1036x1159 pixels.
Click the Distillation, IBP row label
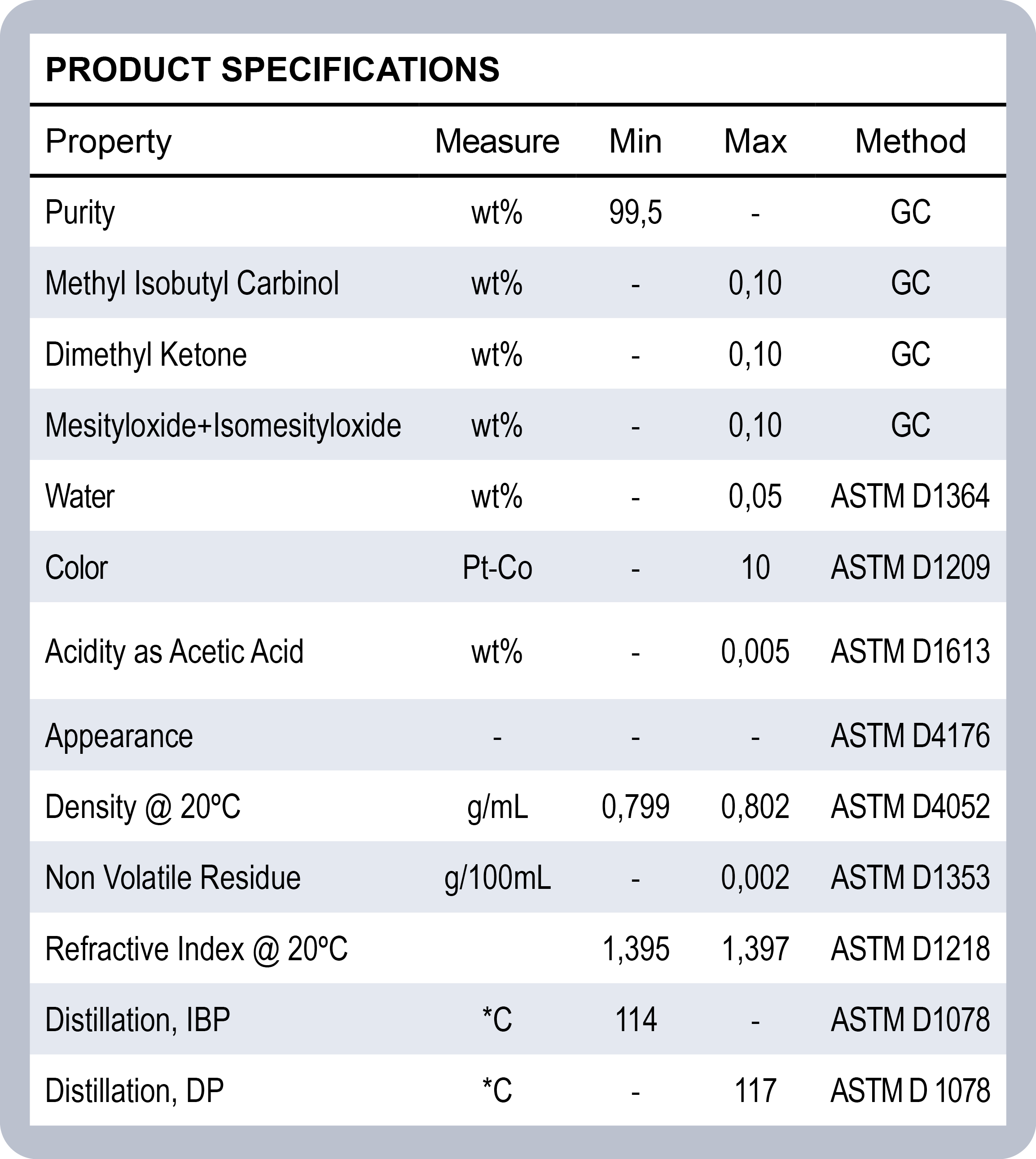coord(137,1019)
